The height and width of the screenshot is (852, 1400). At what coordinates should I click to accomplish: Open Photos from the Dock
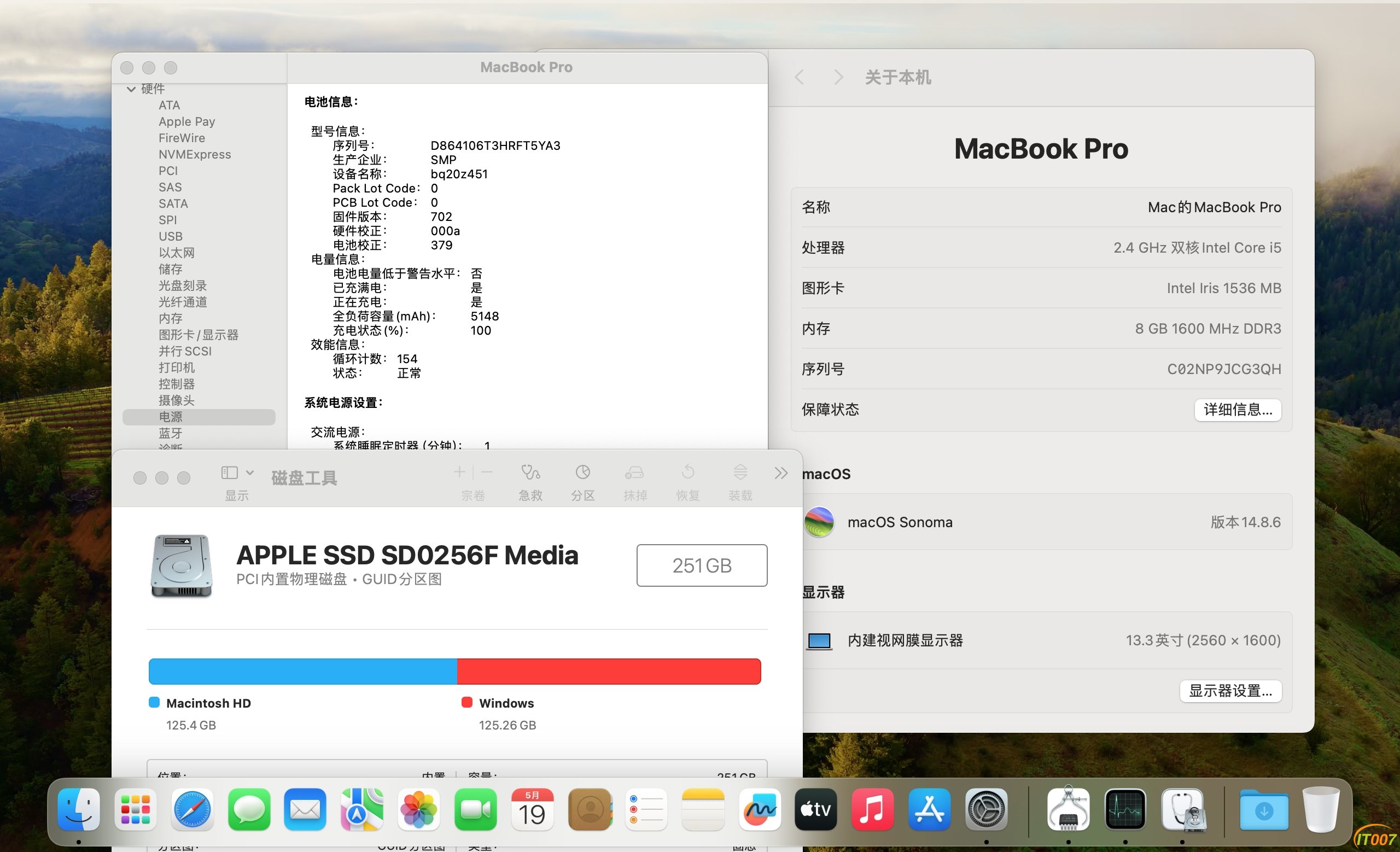[419, 809]
